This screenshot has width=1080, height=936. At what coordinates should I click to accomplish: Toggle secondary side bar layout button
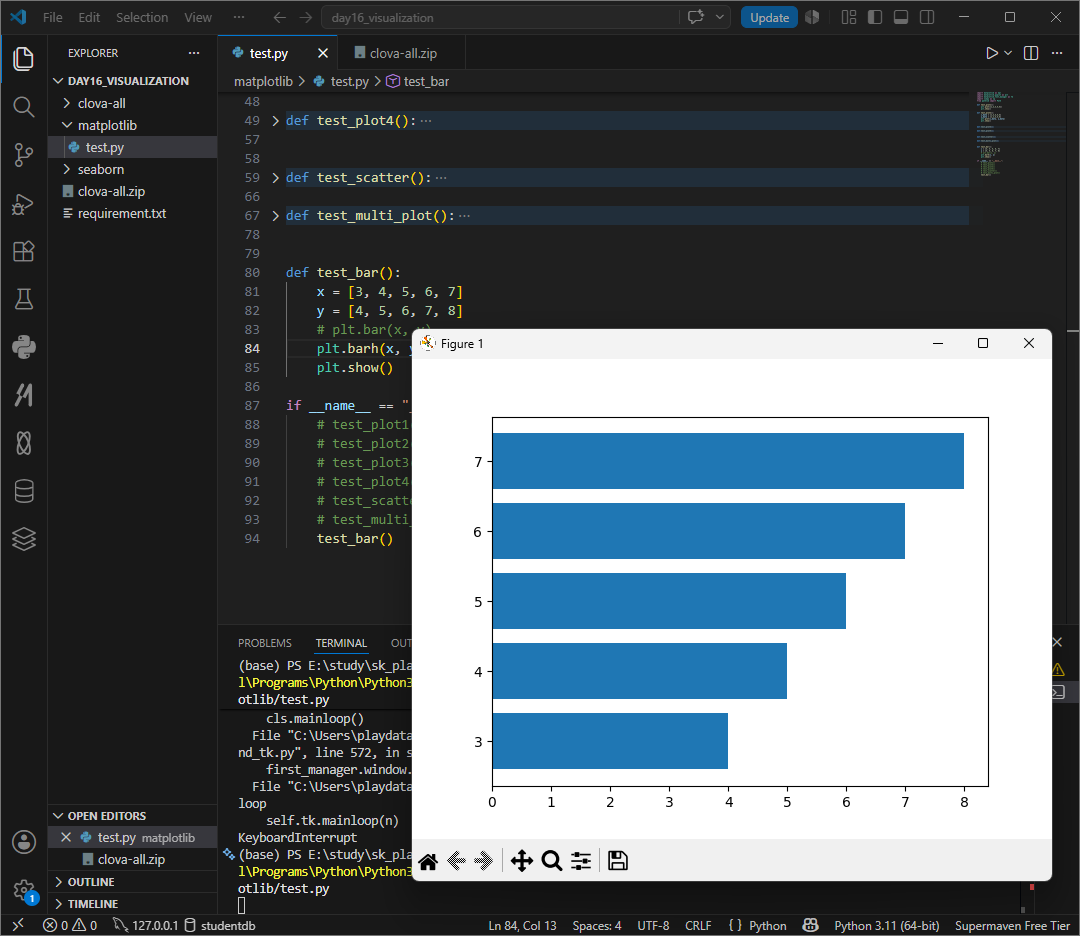click(x=927, y=17)
